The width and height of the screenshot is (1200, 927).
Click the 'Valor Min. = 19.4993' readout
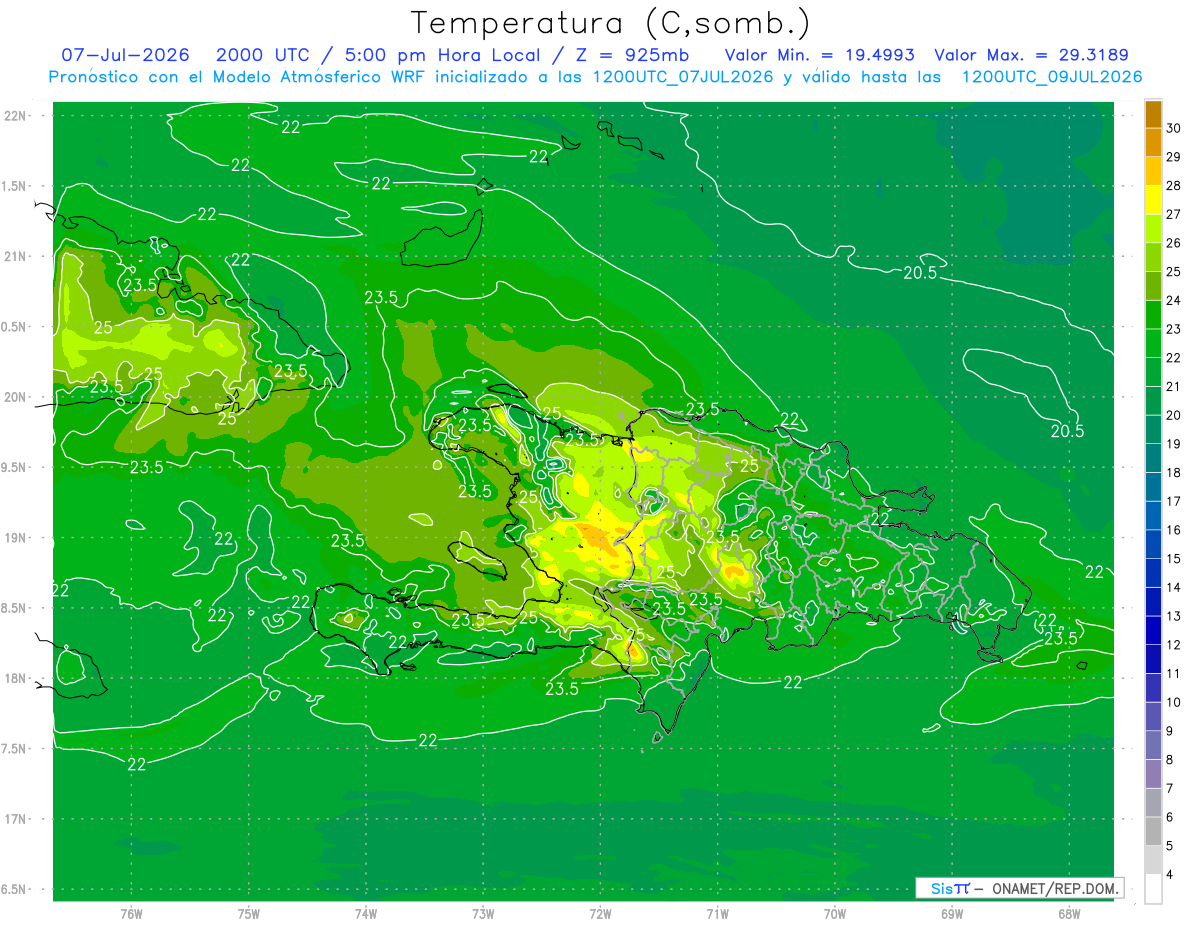coord(819,55)
